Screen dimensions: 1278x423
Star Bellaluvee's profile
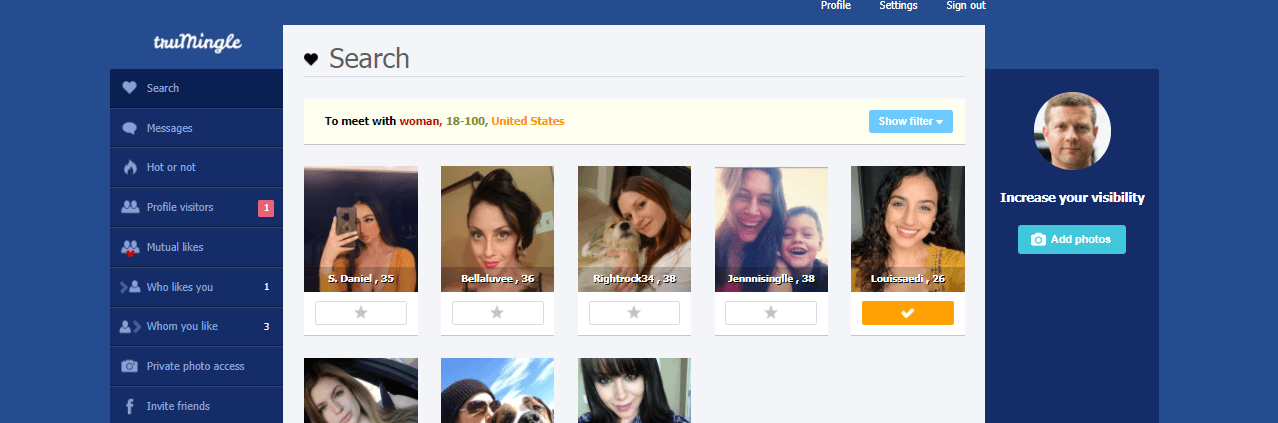pyautogui.click(x=498, y=313)
